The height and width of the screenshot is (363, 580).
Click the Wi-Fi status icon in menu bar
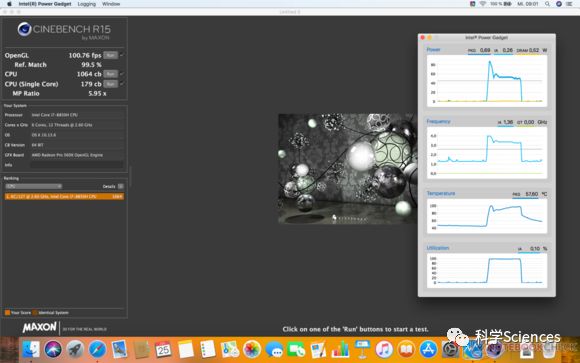(483, 4)
